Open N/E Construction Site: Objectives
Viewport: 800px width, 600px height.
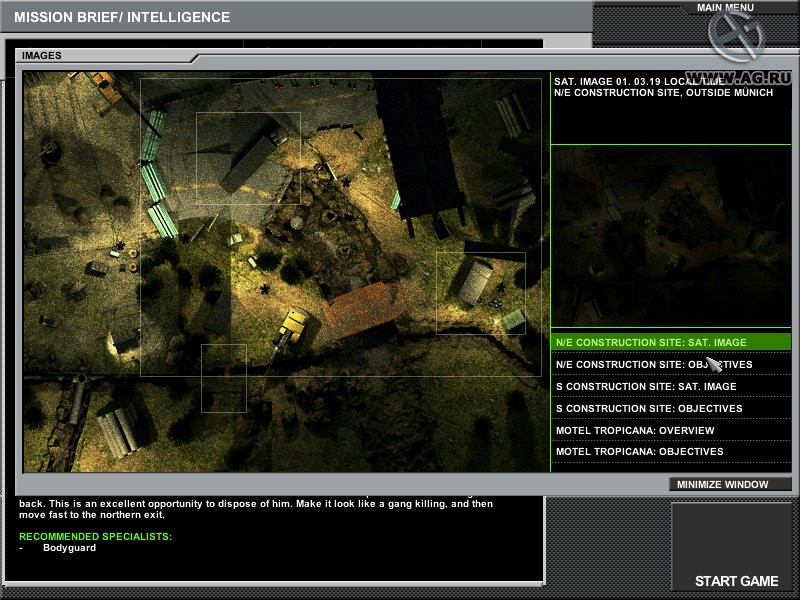pyautogui.click(x=671, y=364)
